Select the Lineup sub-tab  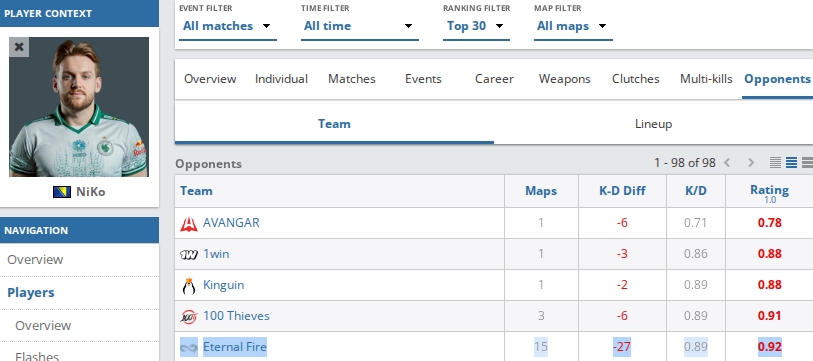click(653, 124)
